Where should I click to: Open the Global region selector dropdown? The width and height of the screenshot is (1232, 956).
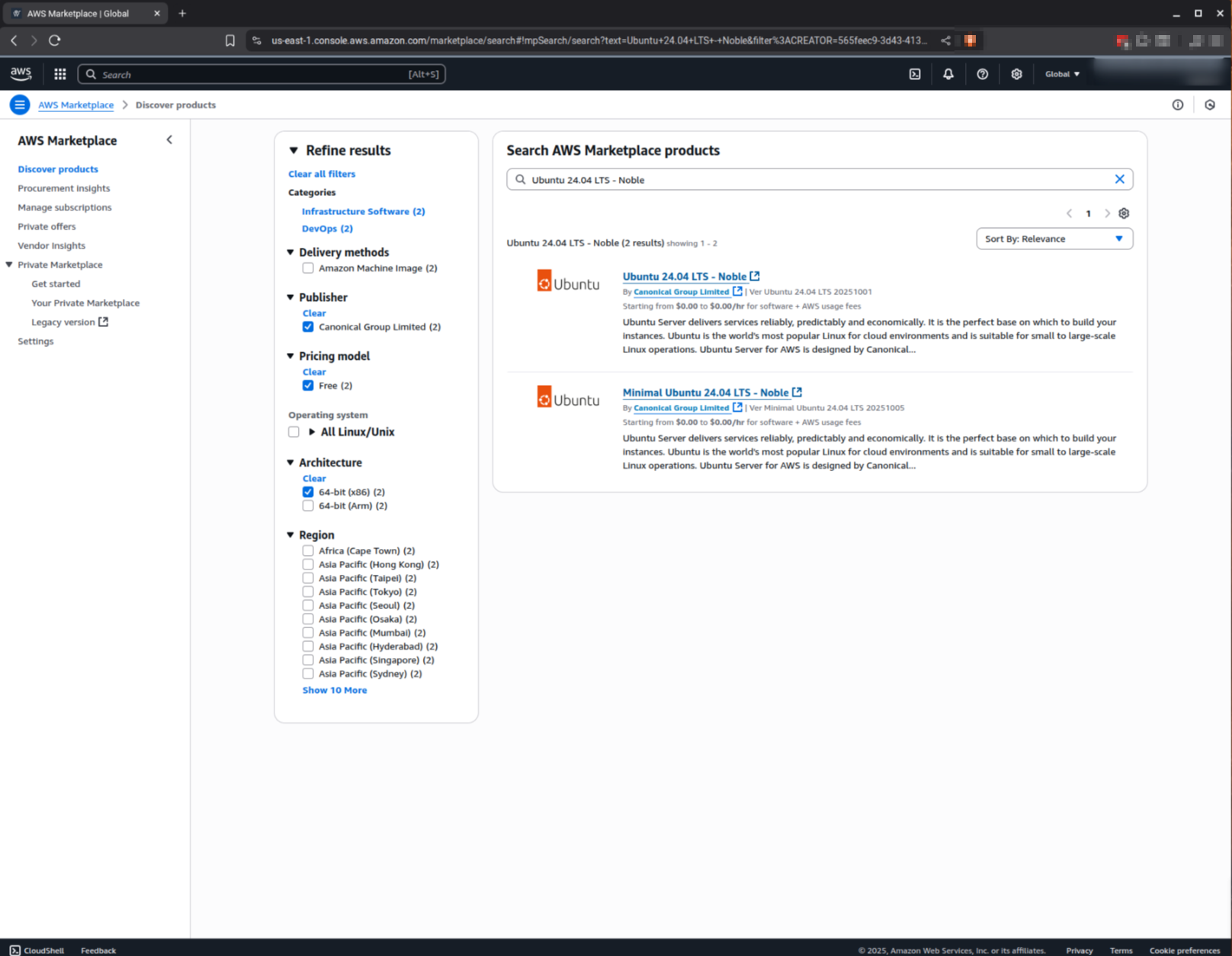click(1062, 74)
